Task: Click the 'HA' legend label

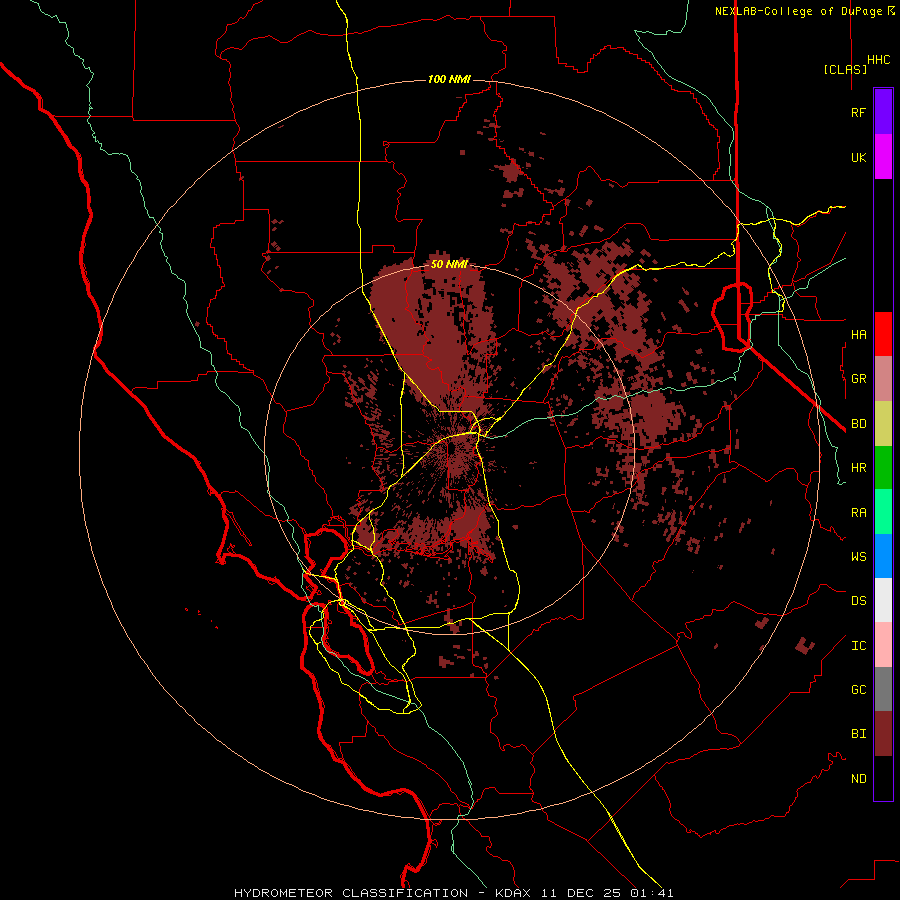Action: 858,335
